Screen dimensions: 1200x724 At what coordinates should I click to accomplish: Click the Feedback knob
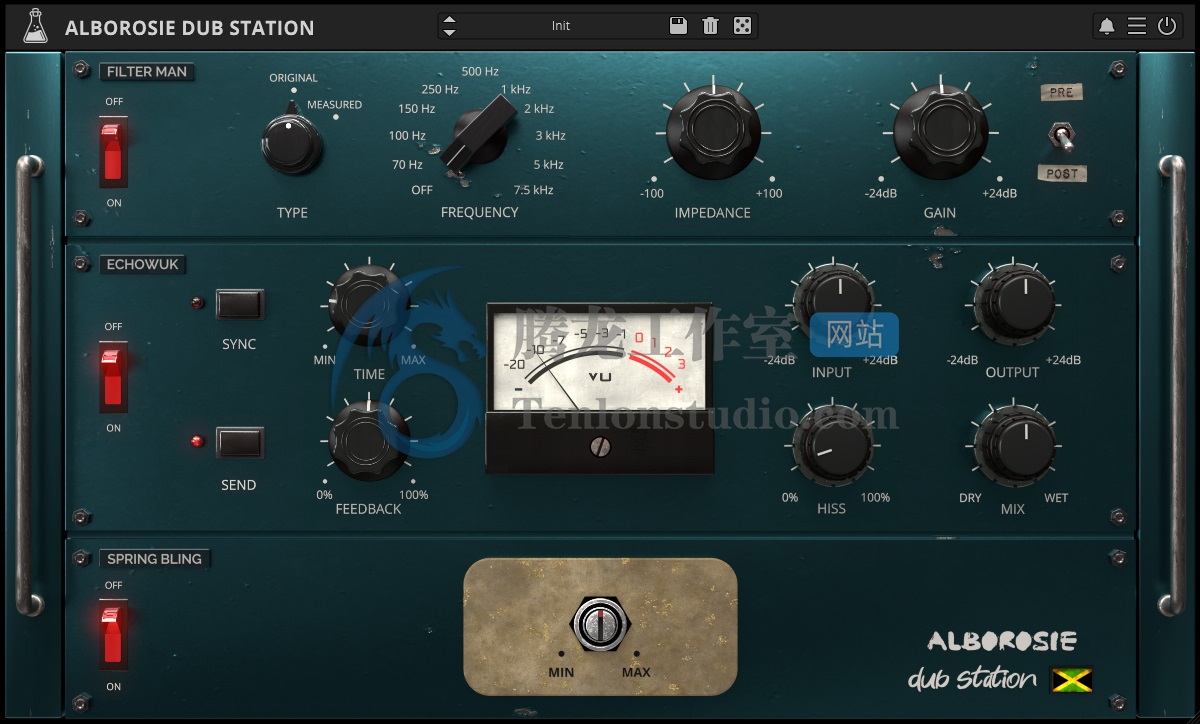click(x=369, y=441)
